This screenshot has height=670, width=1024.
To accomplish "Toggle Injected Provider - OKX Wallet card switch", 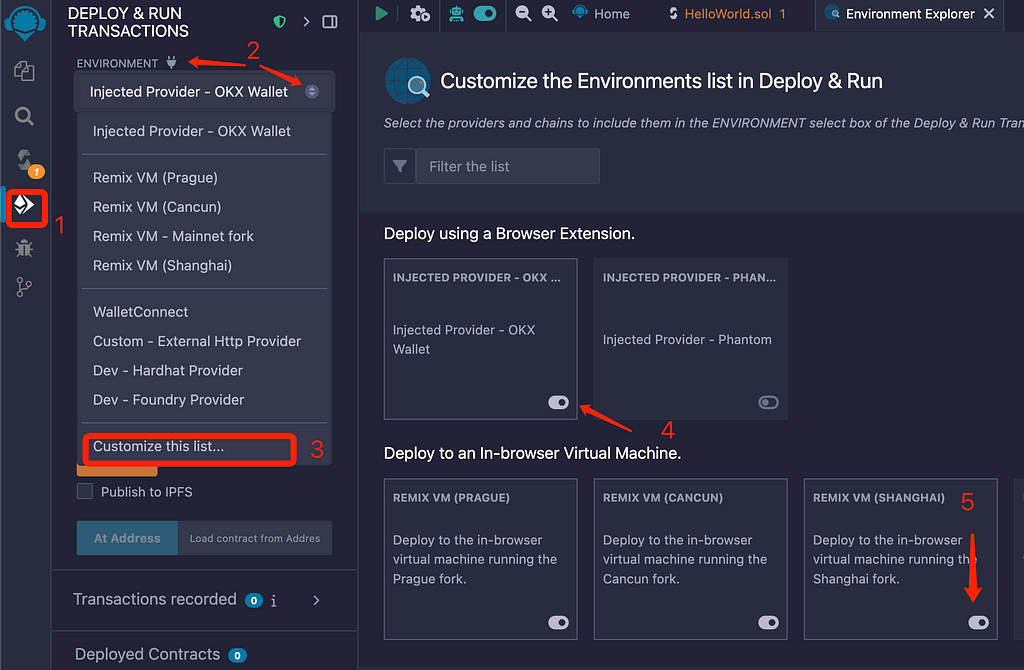I will tap(558, 402).
